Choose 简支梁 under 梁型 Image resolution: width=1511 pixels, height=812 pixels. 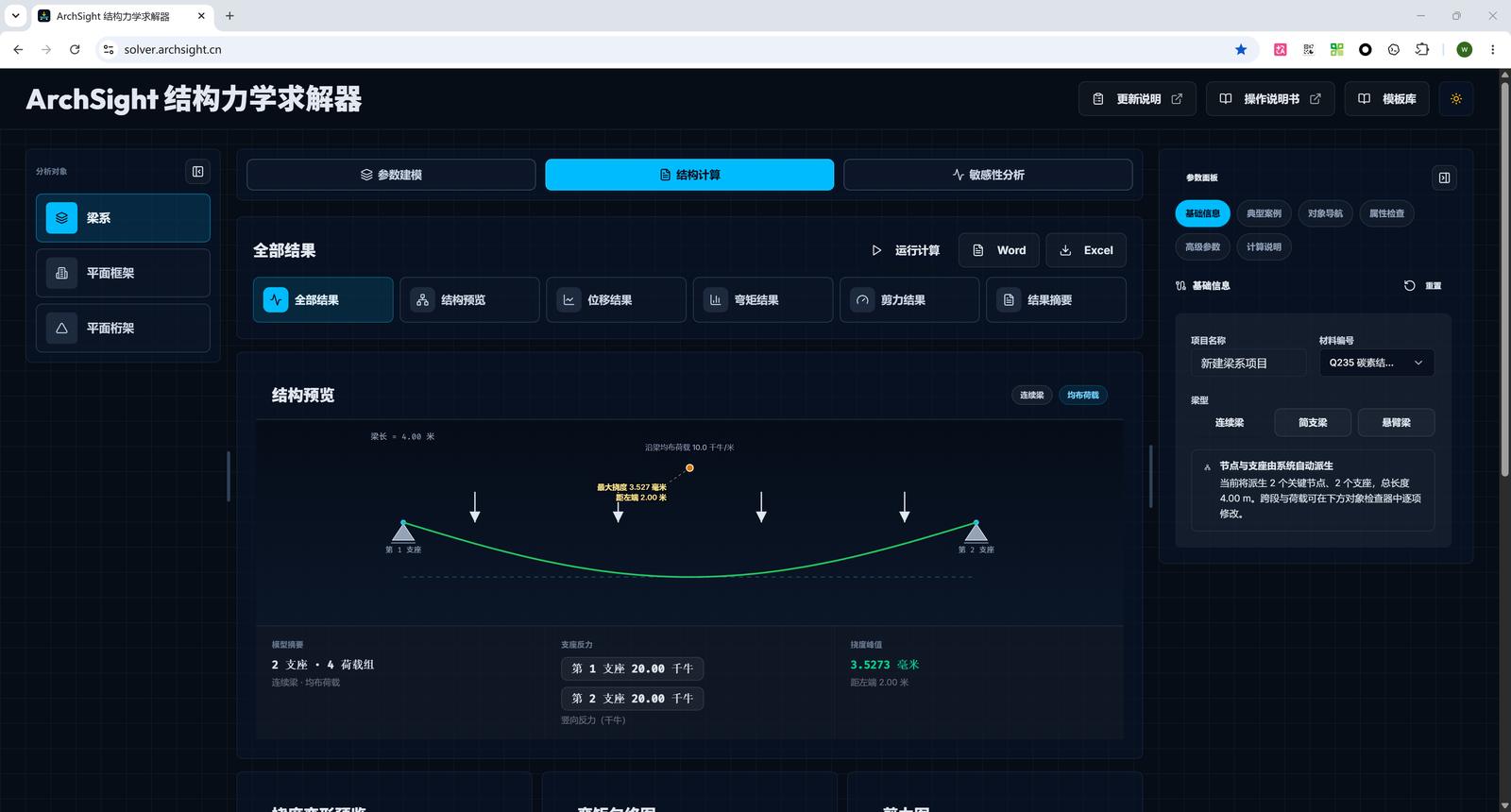pos(1313,423)
